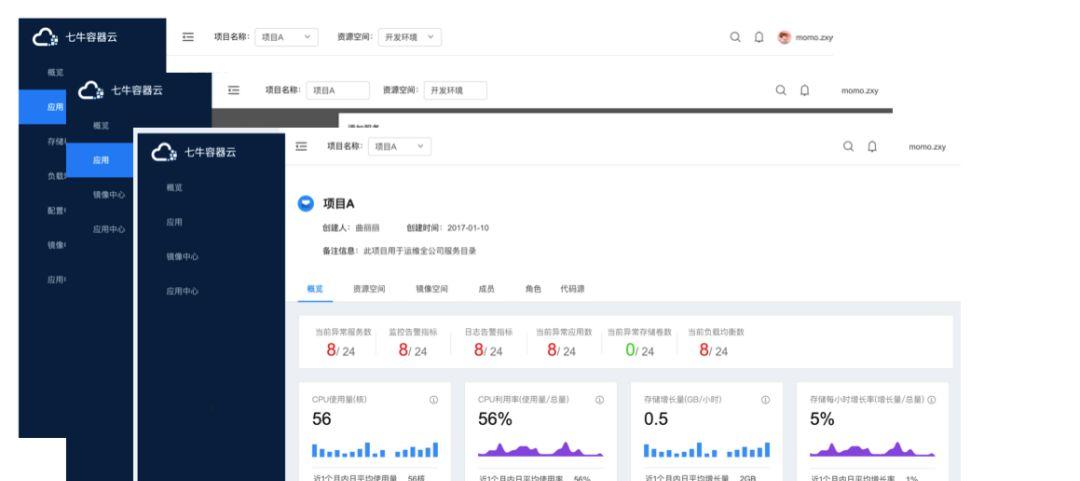The height and width of the screenshot is (481, 1080).
Task: Open 概览 in middle window sidebar
Action: pos(101,125)
